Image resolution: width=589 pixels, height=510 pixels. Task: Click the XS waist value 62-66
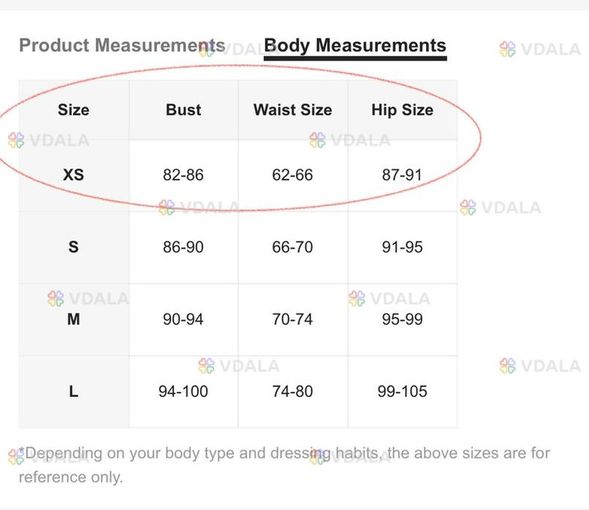pyautogui.click(x=293, y=175)
